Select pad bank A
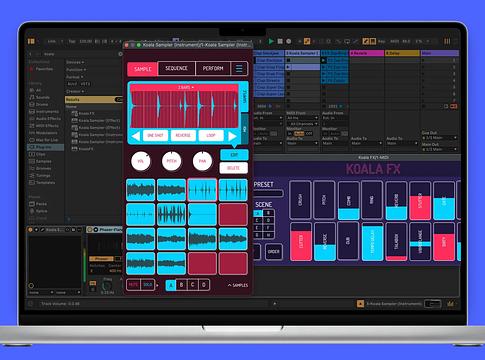485x360 pixels. (171, 285)
